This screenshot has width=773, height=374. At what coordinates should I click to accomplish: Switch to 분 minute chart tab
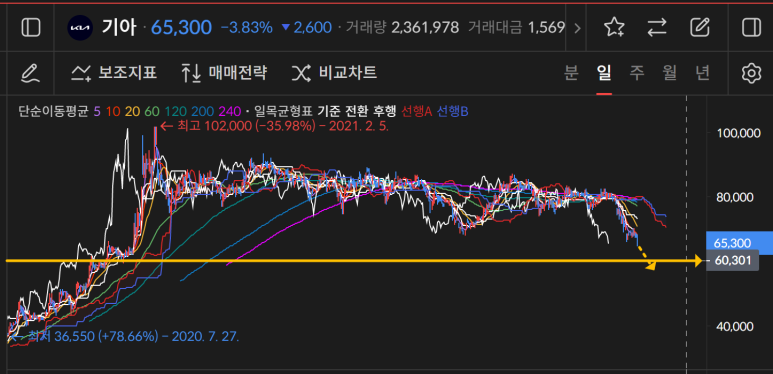(571, 73)
